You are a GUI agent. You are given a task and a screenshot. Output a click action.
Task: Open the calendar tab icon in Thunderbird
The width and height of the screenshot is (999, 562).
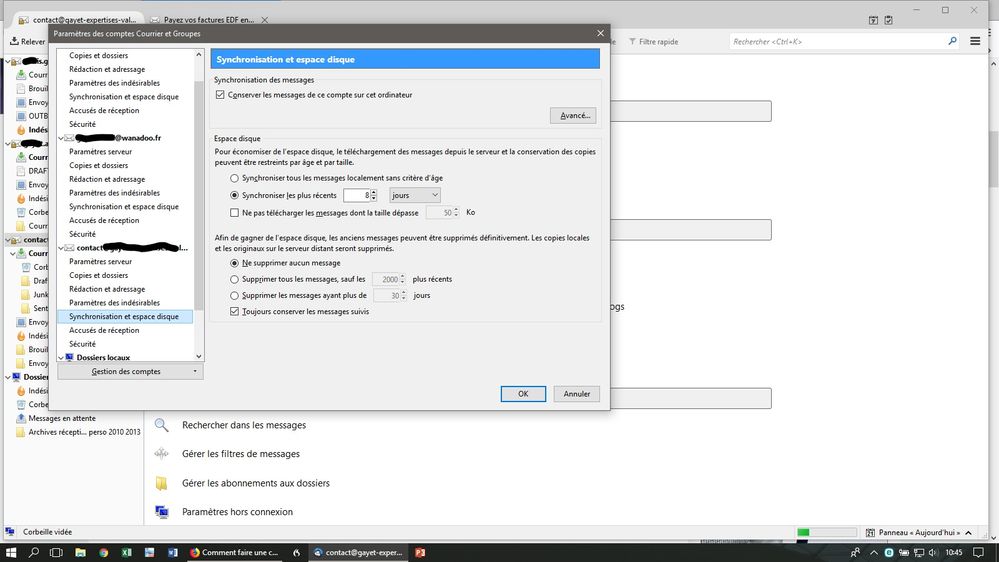click(x=873, y=20)
